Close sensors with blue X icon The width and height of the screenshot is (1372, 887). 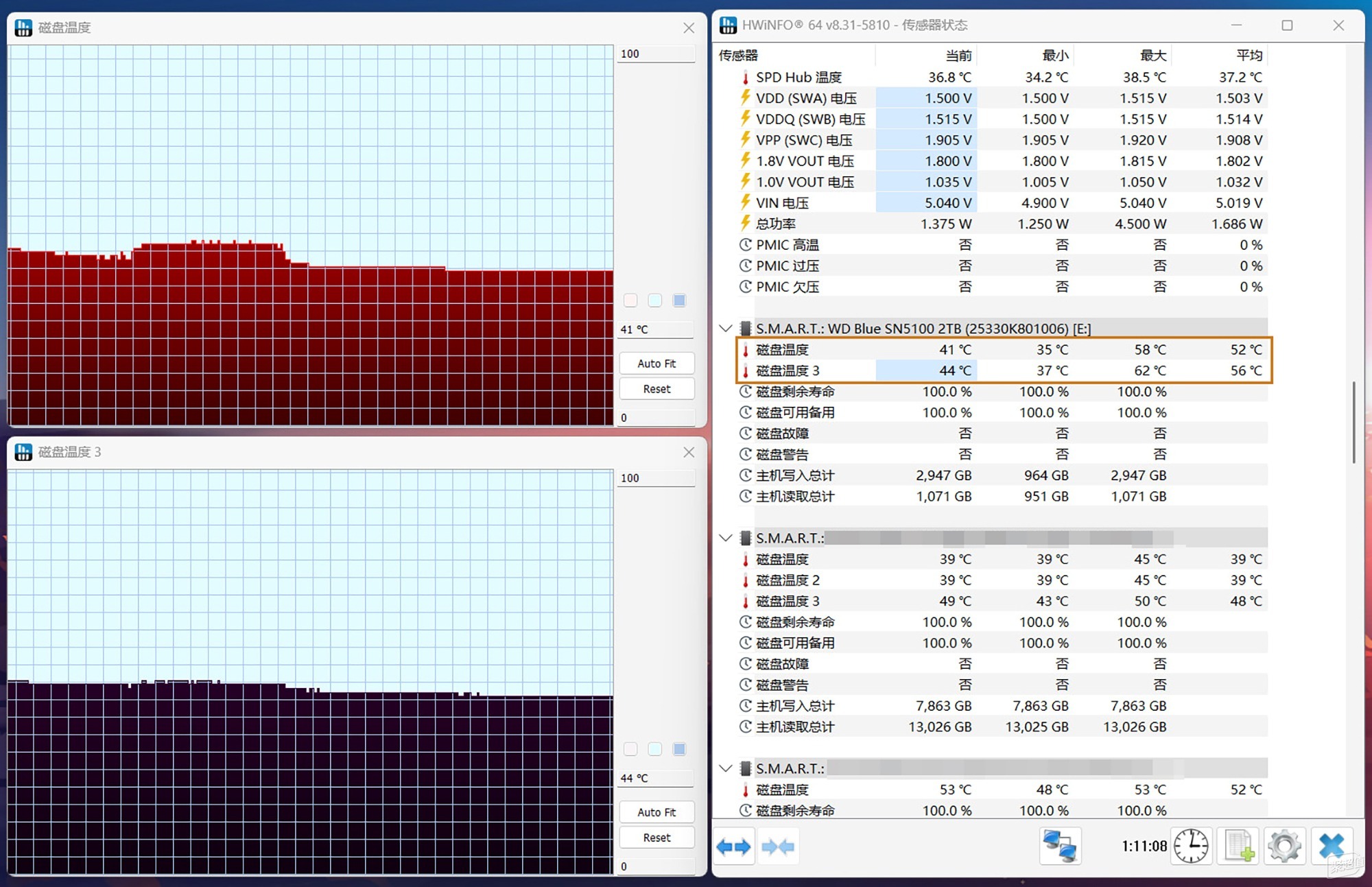click(x=1331, y=846)
